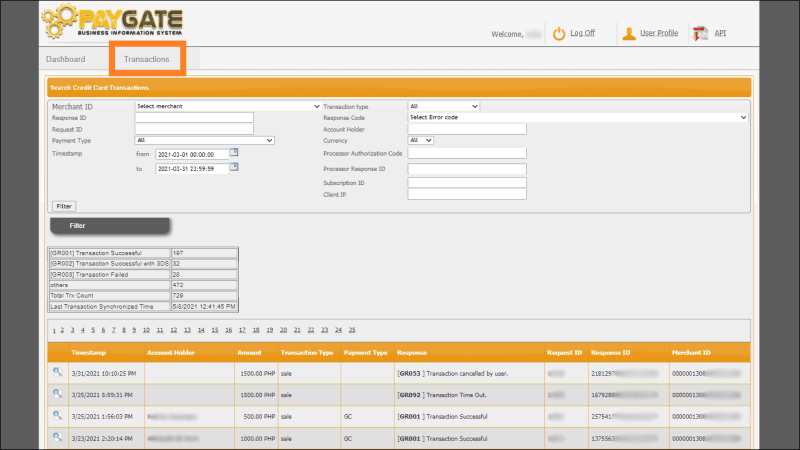Screen dimensions: 800x450
Task: Open the User Profile link
Action: pos(659,33)
